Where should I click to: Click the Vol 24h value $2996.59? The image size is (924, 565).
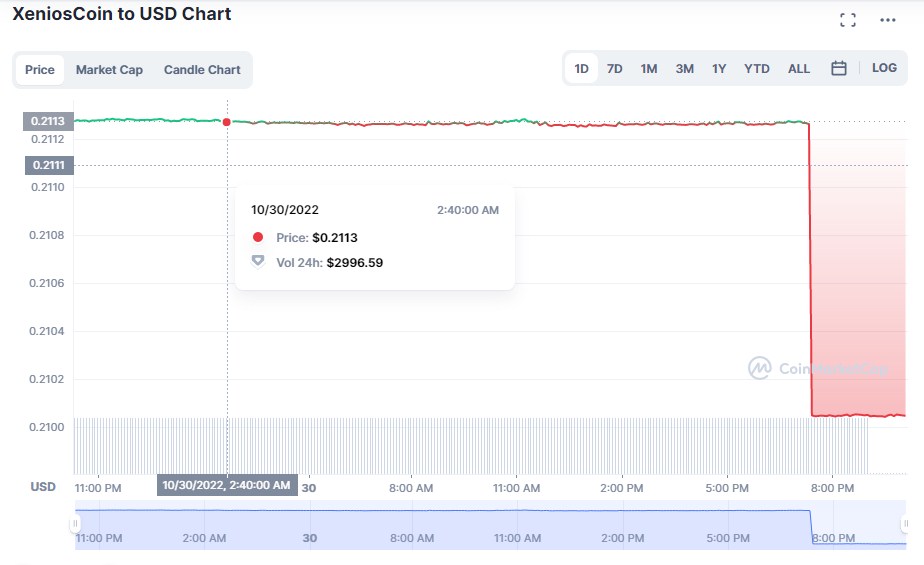coord(355,263)
